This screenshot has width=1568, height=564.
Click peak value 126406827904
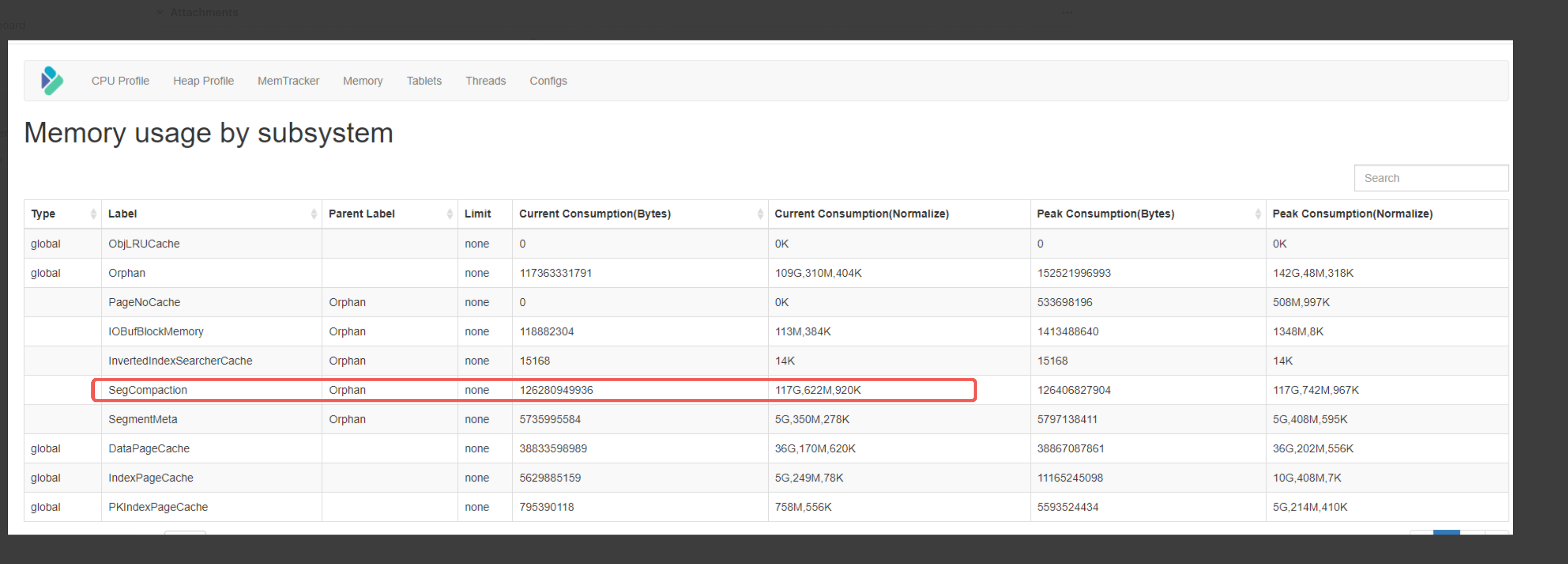click(x=1074, y=390)
